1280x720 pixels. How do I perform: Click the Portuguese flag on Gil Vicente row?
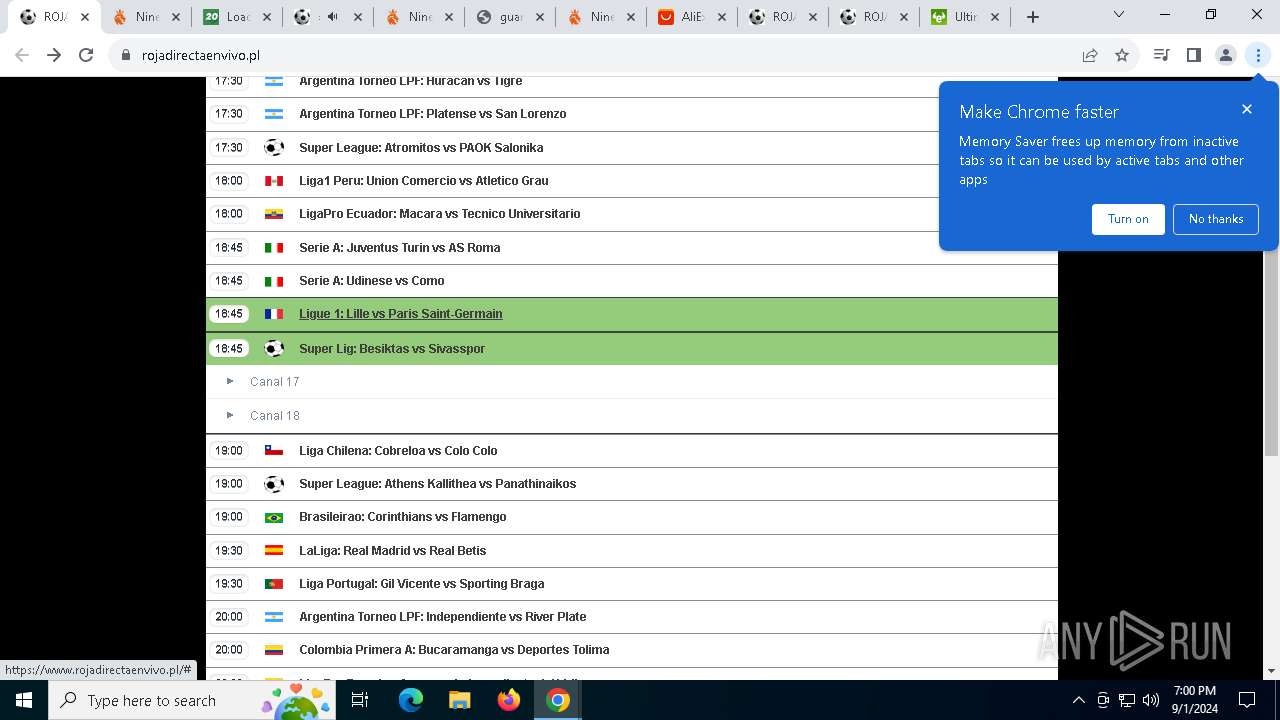click(273, 583)
